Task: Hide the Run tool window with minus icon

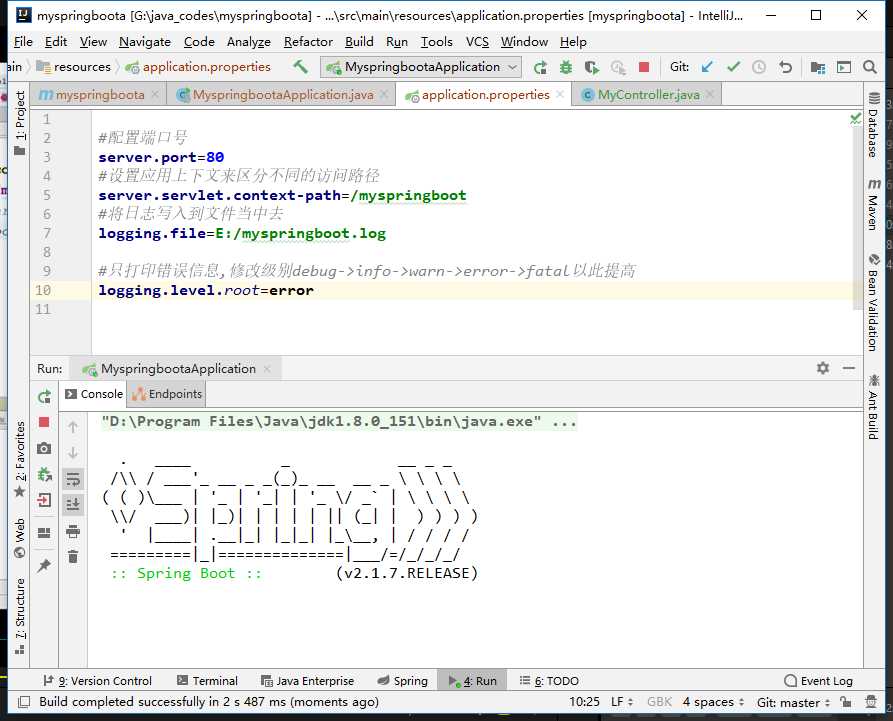Action: (849, 368)
